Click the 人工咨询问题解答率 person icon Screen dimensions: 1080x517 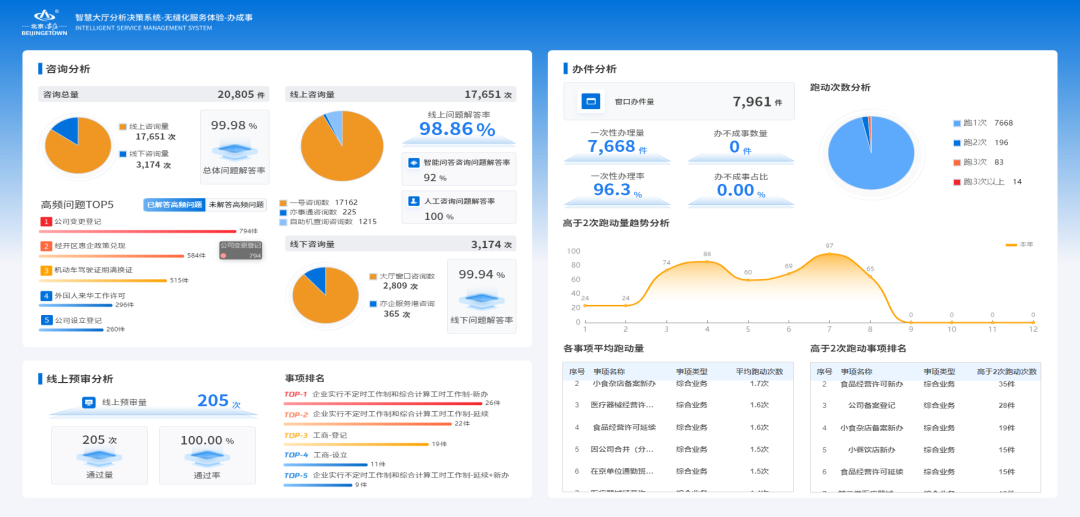click(414, 201)
